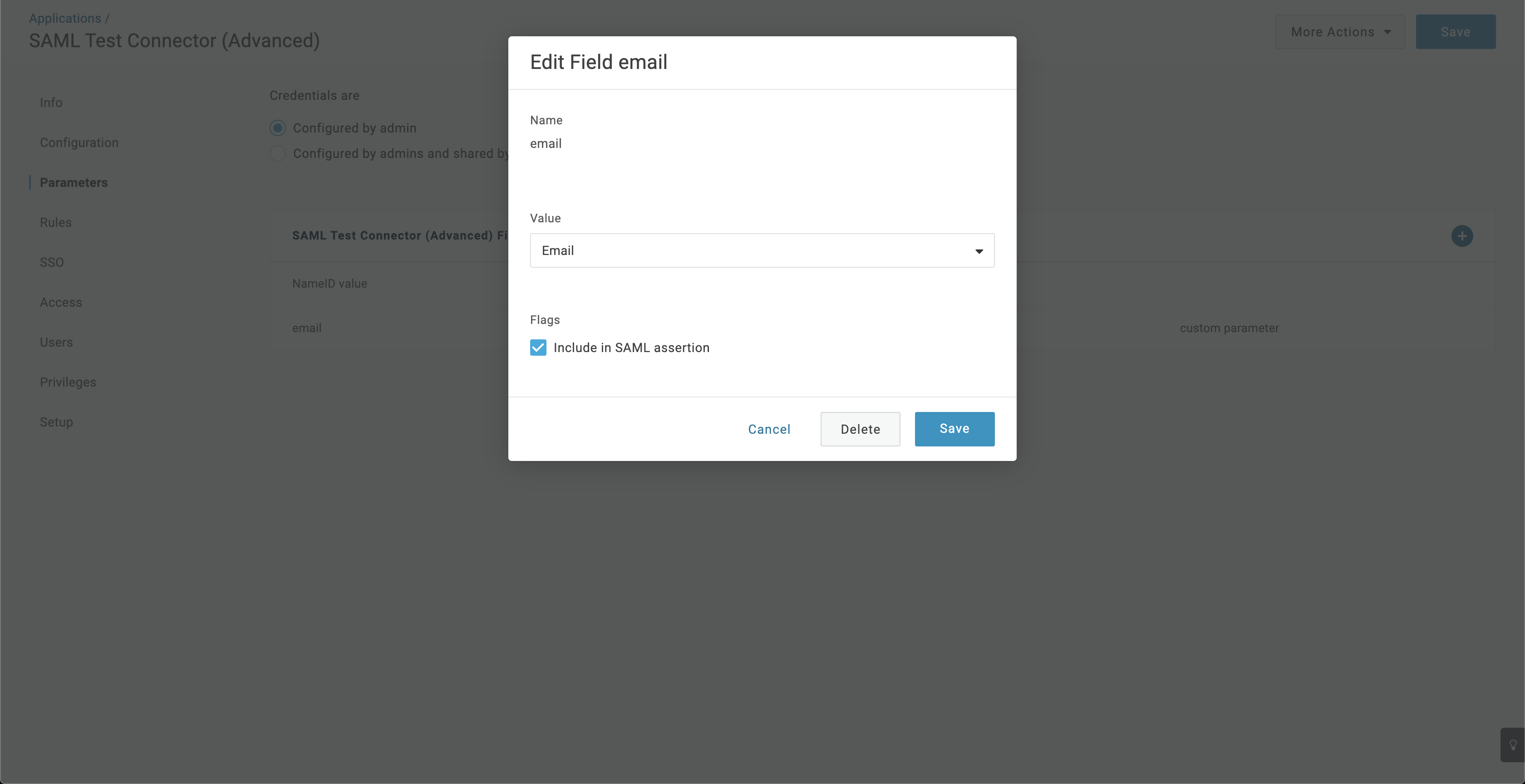Image resolution: width=1525 pixels, height=784 pixels.
Task: Save the email field in dialog
Action: click(x=954, y=429)
